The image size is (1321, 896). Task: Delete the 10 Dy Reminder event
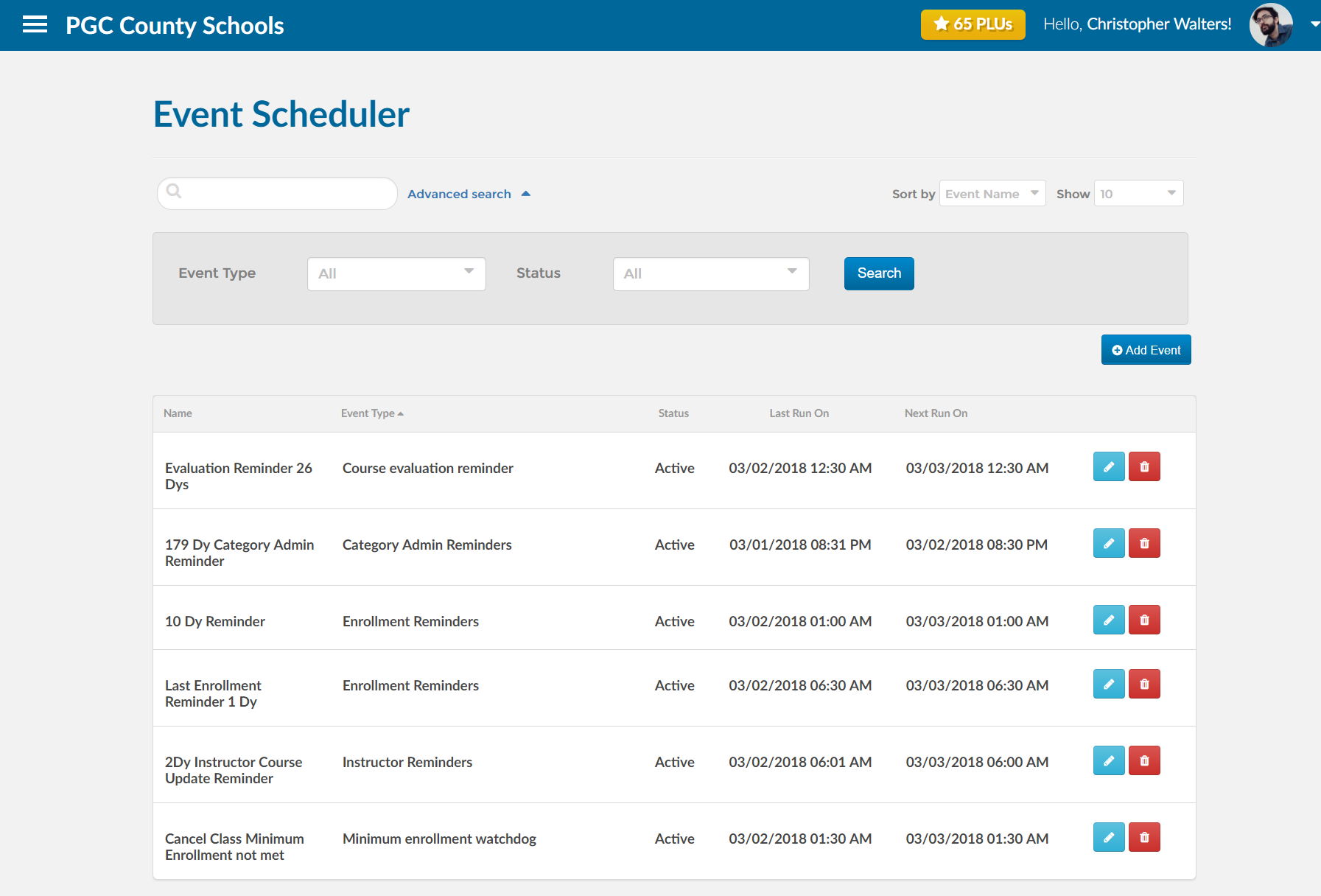point(1144,620)
